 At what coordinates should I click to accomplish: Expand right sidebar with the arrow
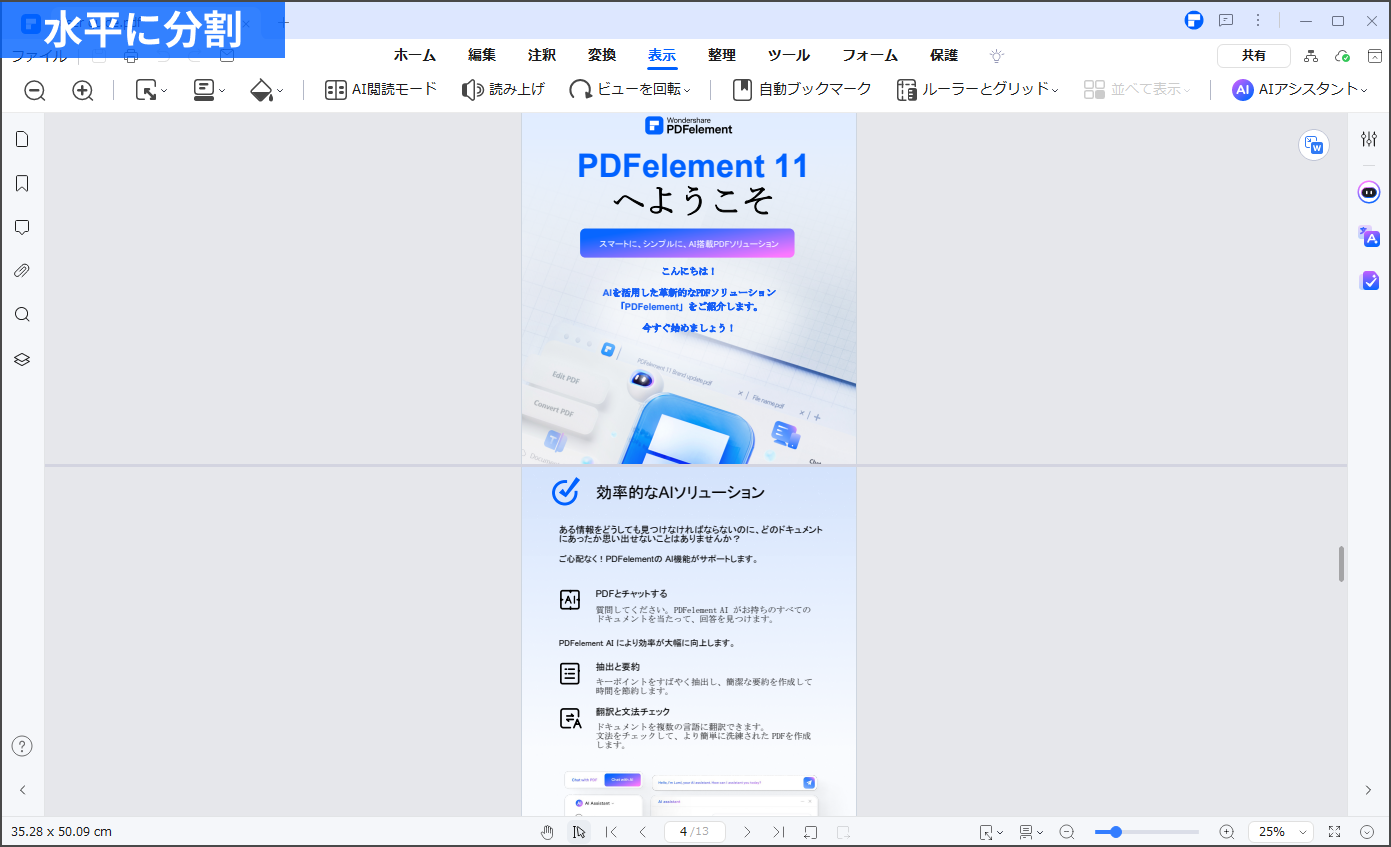(x=1369, y=790)
